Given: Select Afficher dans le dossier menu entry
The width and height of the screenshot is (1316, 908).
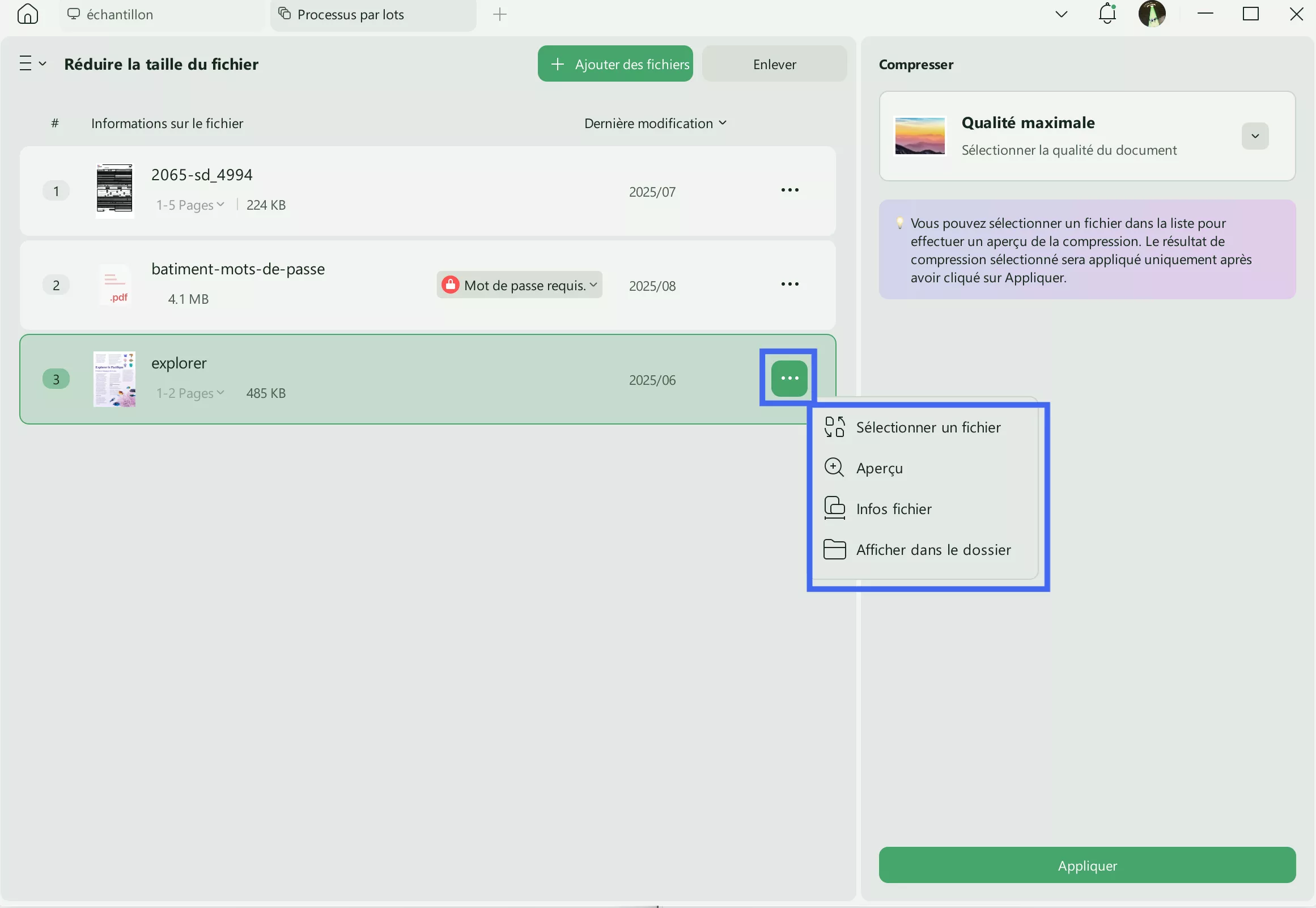Looking at the screenshot, I should pos(933,550).
